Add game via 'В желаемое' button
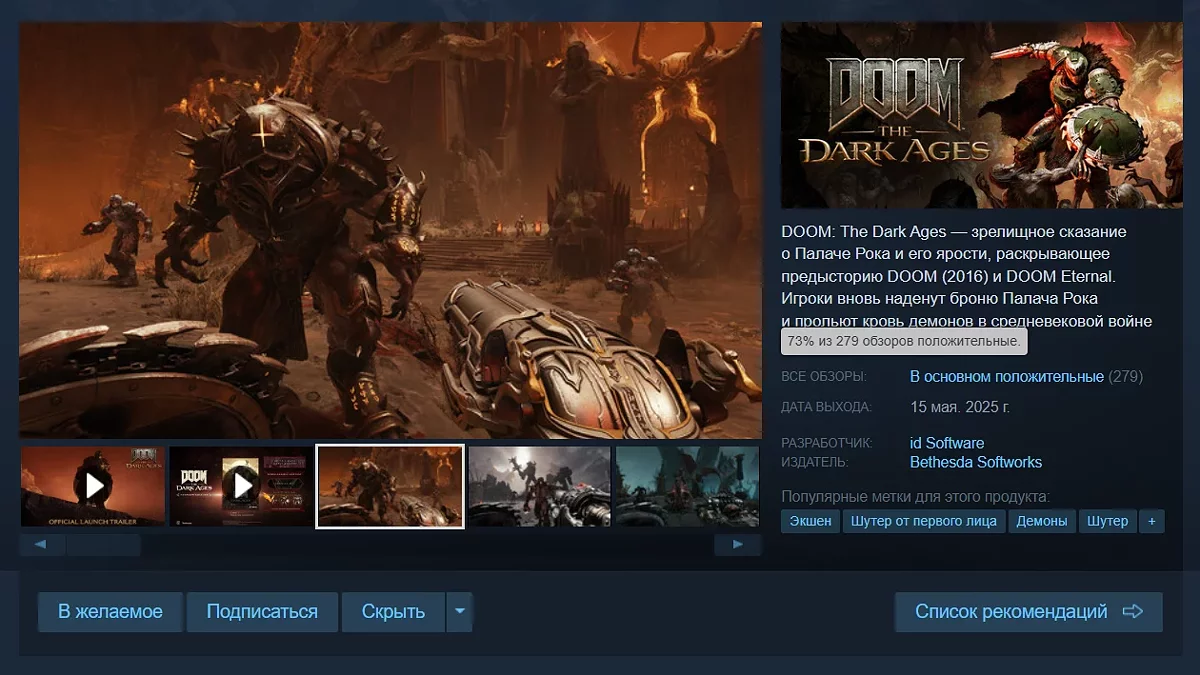 click(110, 612)
